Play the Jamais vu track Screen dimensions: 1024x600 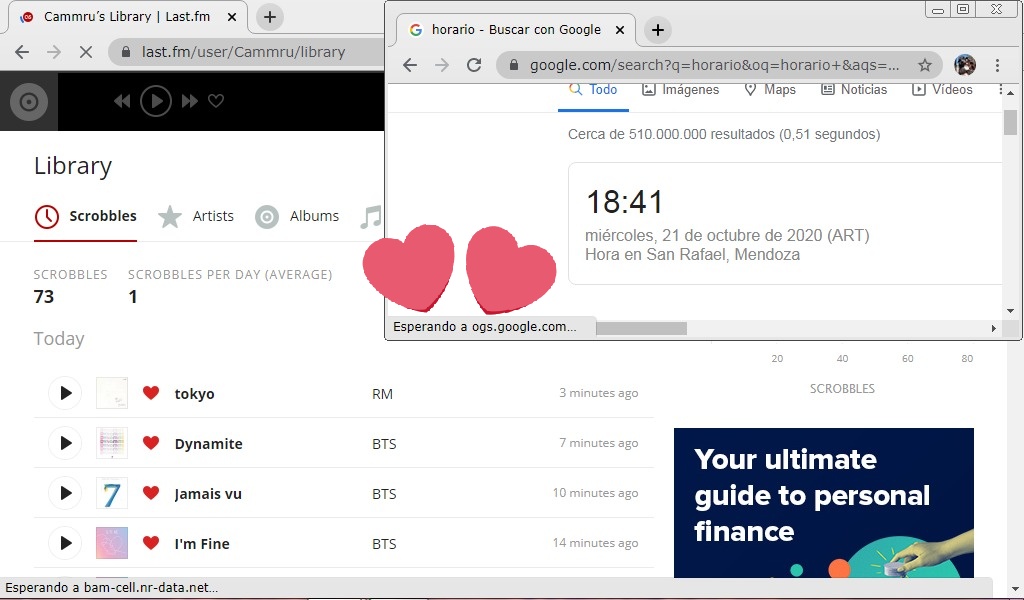(x=65, y=493)
